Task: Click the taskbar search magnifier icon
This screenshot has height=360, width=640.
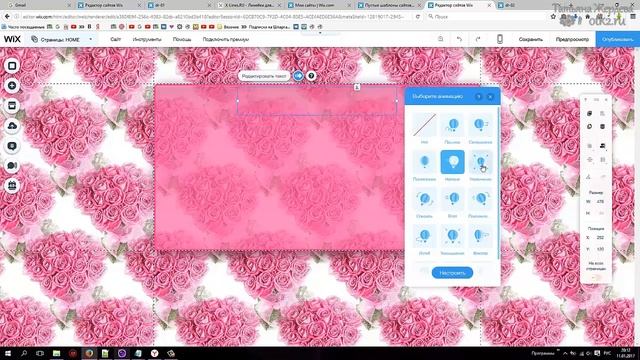Action: click(x=24, y=353)
